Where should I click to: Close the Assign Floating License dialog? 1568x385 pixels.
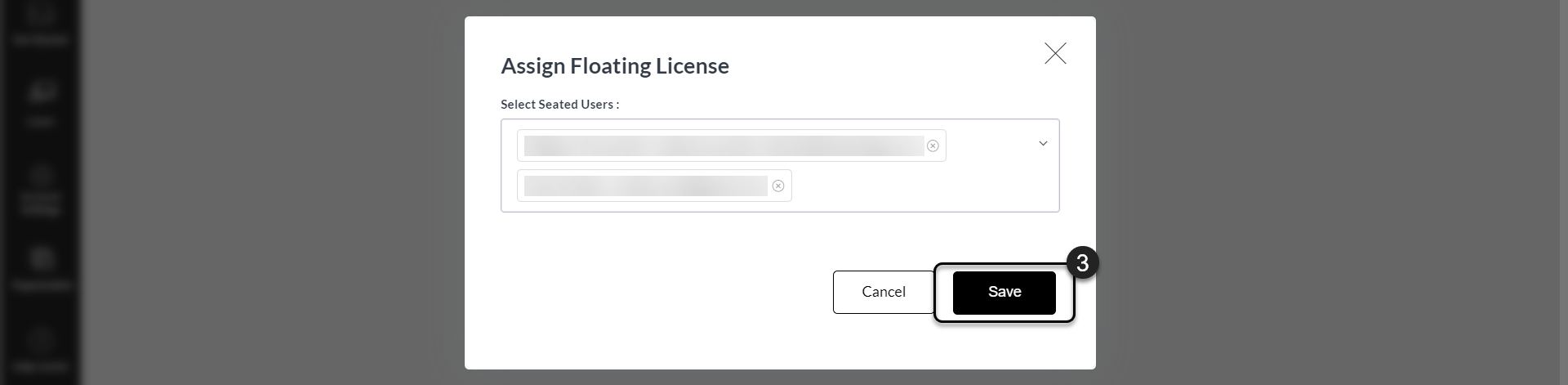tap(1055, 54)
